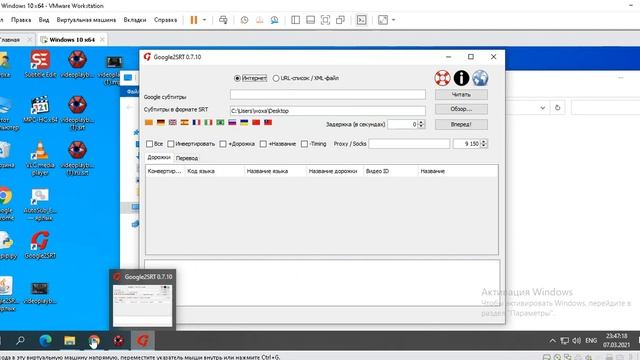Viewport: 640px width, 360px height.
Task: Open the MPC-HC x64 desktop icon
Action: [x=40, y=109]
